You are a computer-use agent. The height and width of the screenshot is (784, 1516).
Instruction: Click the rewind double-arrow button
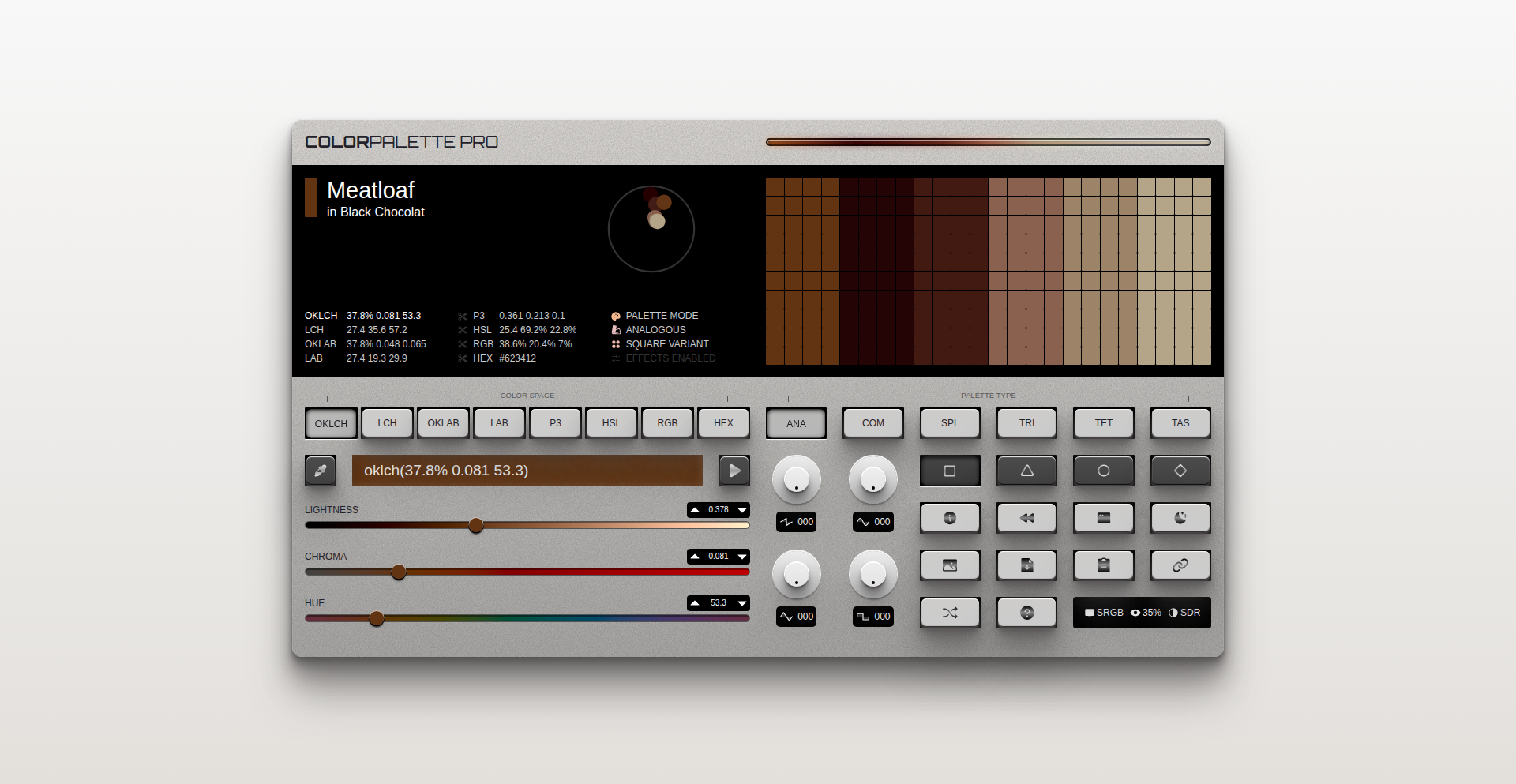pos(1026,518)
